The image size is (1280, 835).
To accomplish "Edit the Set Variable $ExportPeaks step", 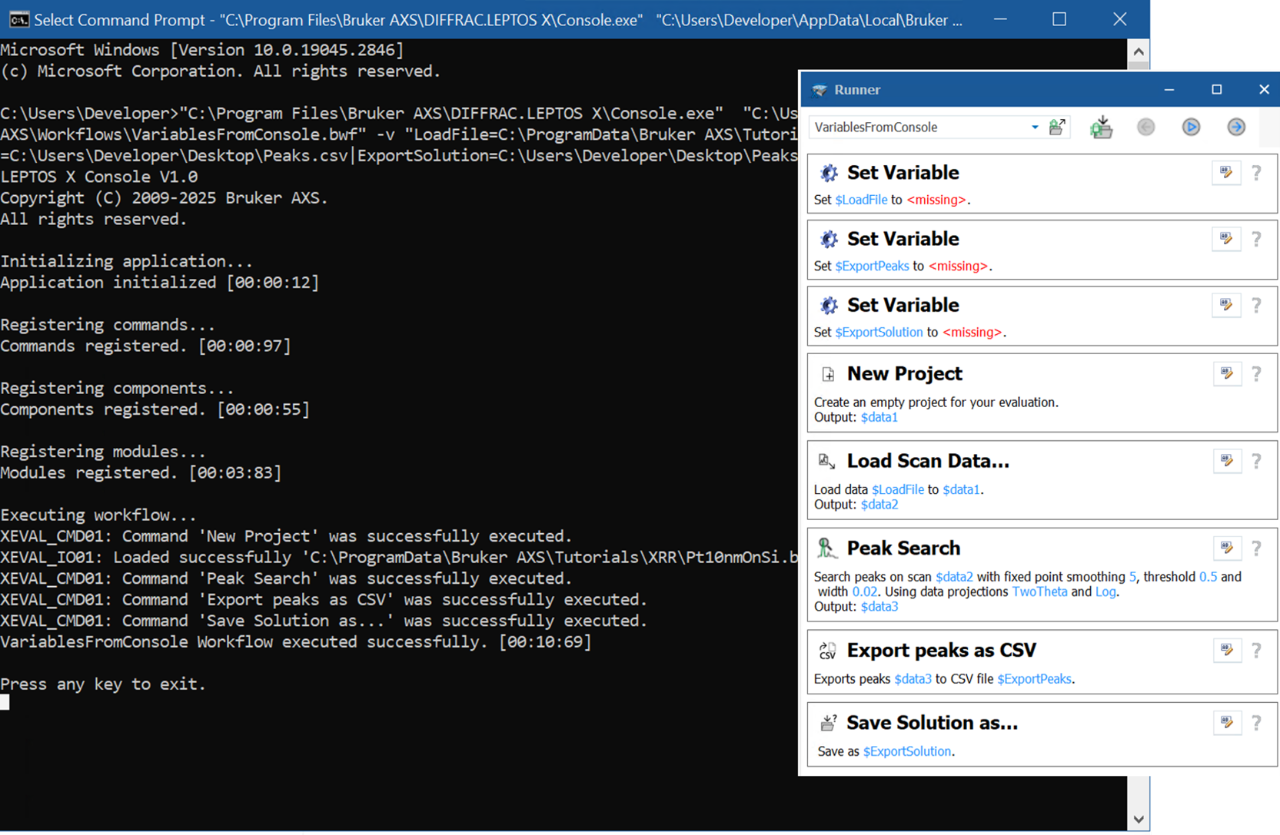I will coord(1226,239).
